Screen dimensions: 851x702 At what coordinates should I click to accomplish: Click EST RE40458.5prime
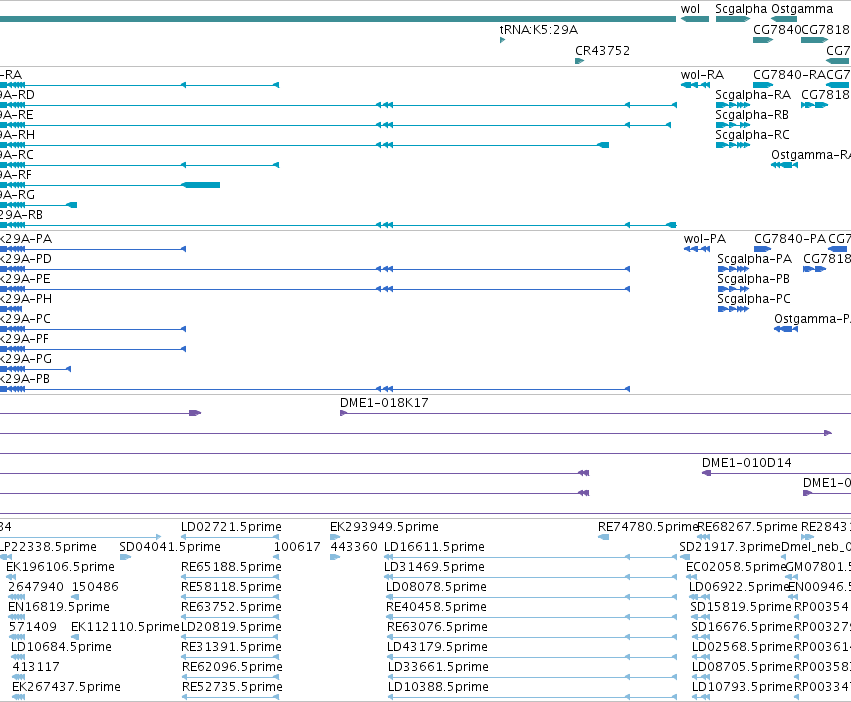(x=436, y=607)
